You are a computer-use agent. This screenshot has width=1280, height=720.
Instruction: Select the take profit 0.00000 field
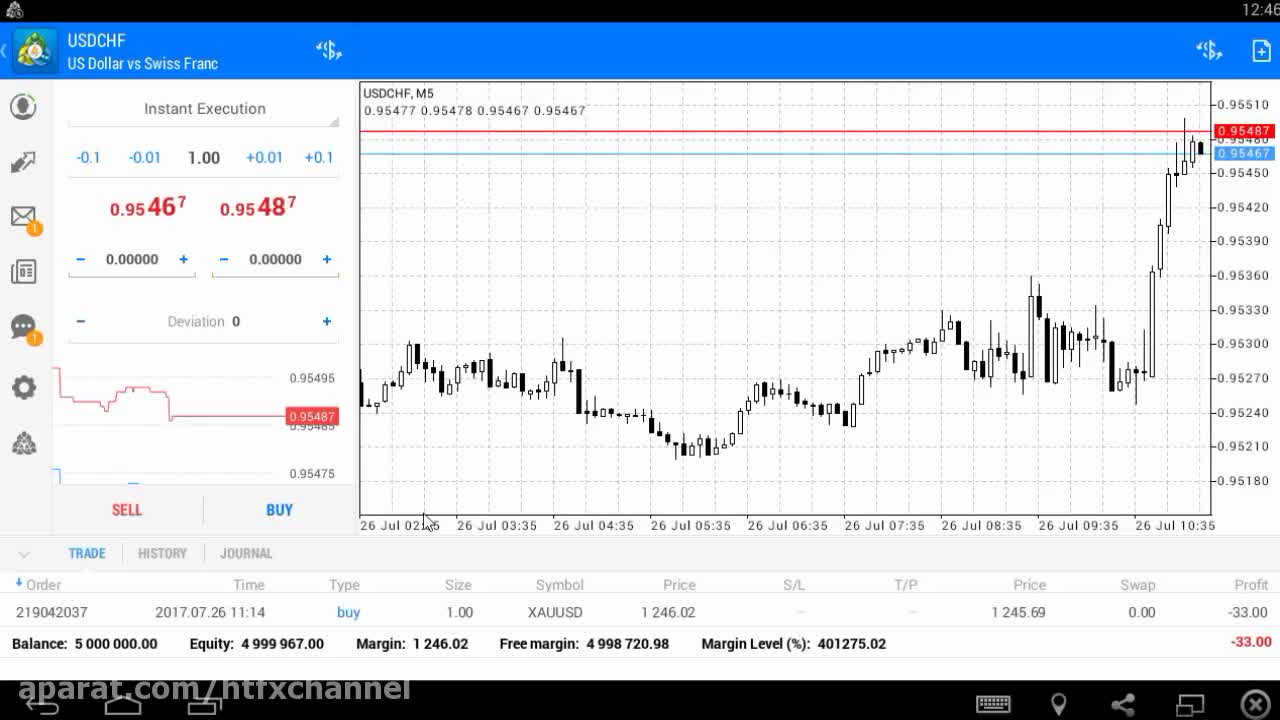click(275, 259)
